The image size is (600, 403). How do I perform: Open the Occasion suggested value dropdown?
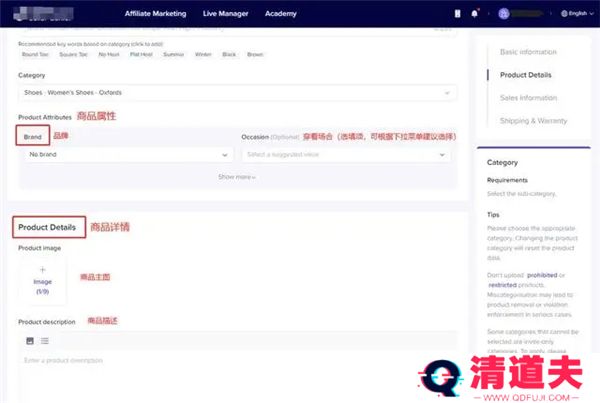346,155
